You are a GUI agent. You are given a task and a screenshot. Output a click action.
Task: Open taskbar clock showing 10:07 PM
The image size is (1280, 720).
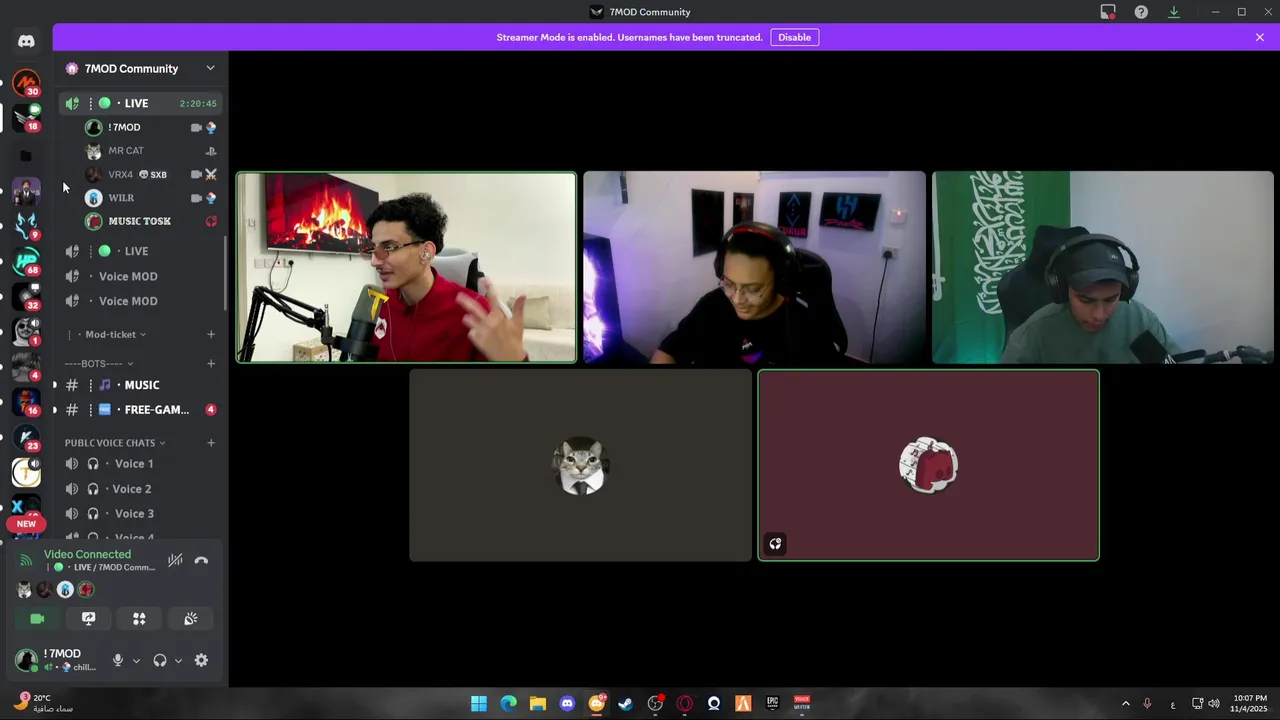coord(1250,703)
